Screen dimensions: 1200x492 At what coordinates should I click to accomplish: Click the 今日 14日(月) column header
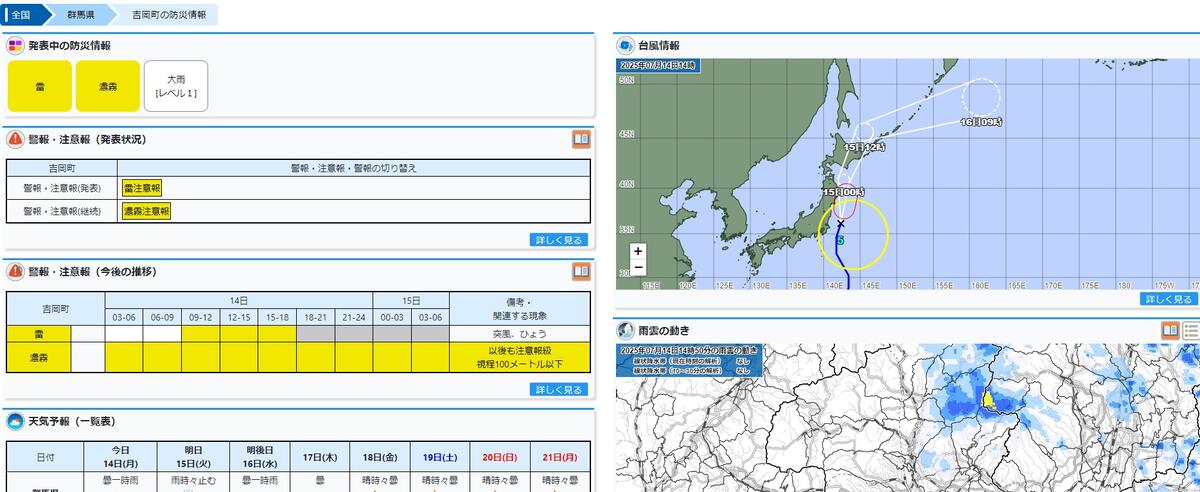click(120, 456)
